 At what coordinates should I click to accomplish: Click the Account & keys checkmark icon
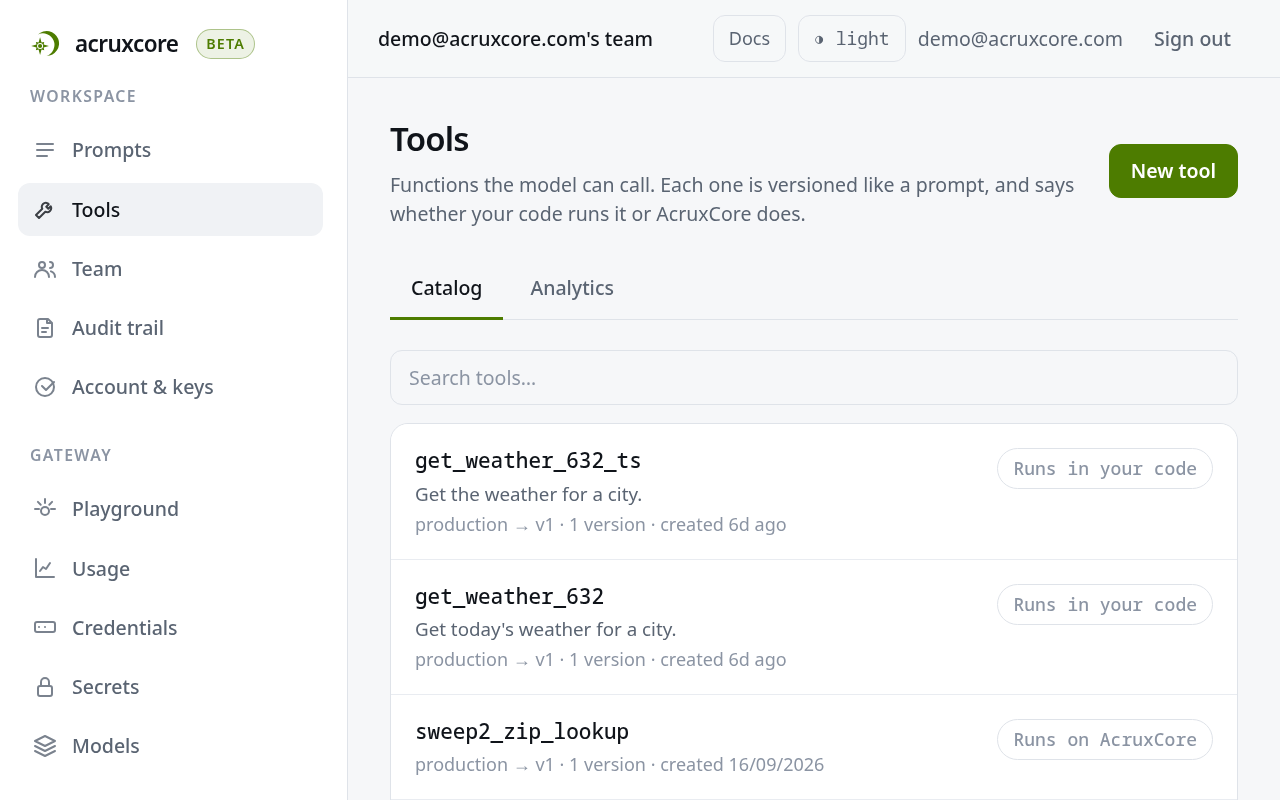(45, 387)
